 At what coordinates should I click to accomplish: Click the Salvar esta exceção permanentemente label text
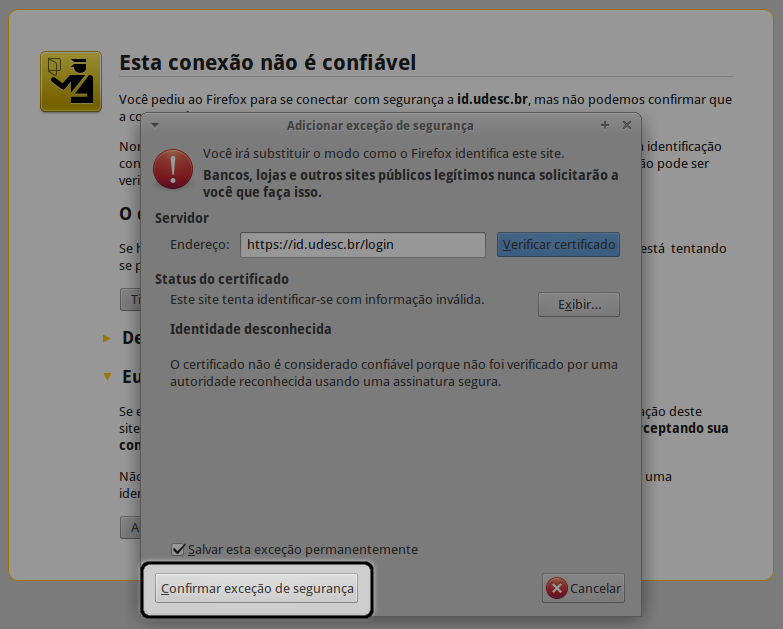[x=302, y=549]
